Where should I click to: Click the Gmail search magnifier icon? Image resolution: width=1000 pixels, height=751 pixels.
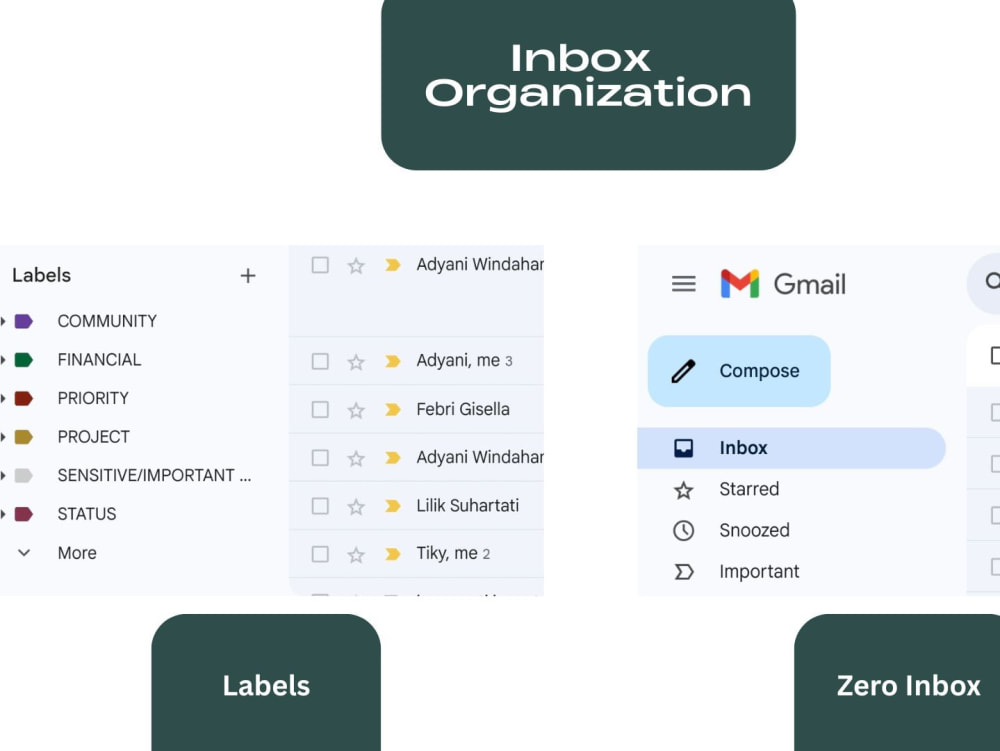pyautogui.click(x=992, y=281)
